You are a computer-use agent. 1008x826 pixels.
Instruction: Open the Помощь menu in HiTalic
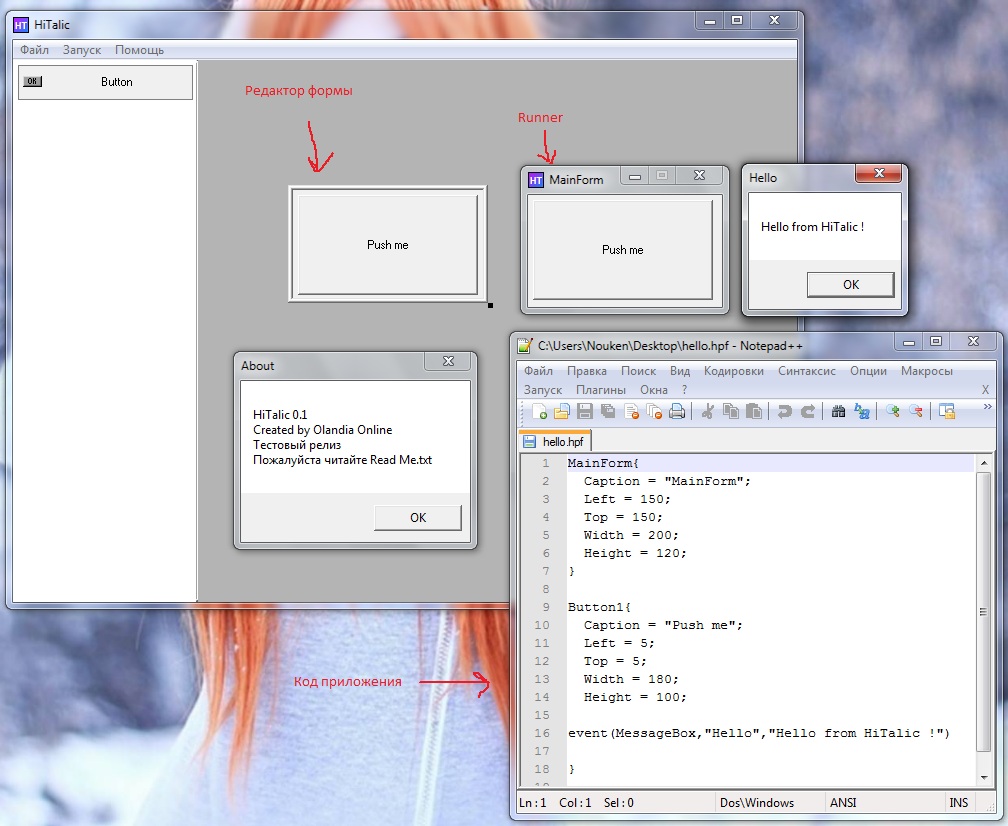(139, 50)
